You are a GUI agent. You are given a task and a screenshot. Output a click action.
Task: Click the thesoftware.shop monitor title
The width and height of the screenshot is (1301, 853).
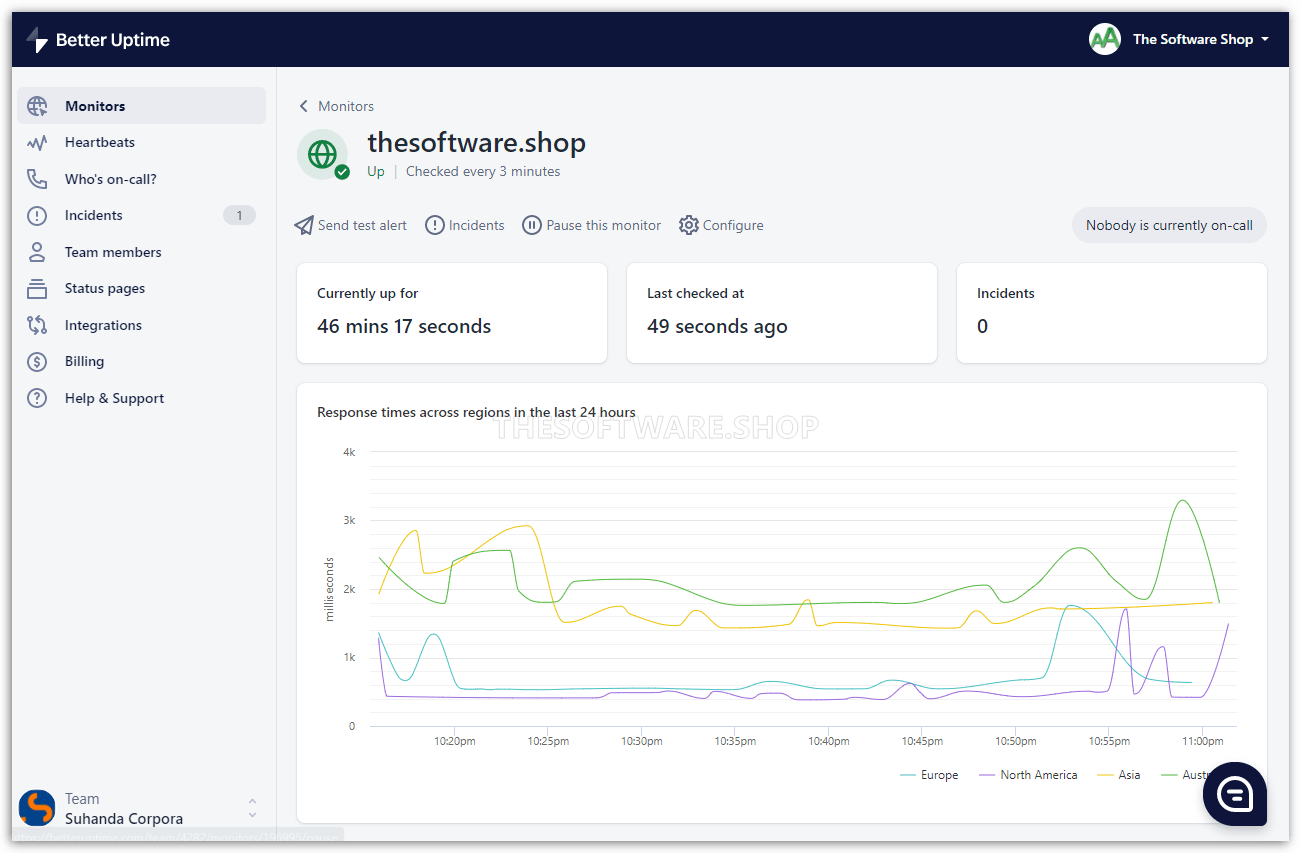(476, 143)
